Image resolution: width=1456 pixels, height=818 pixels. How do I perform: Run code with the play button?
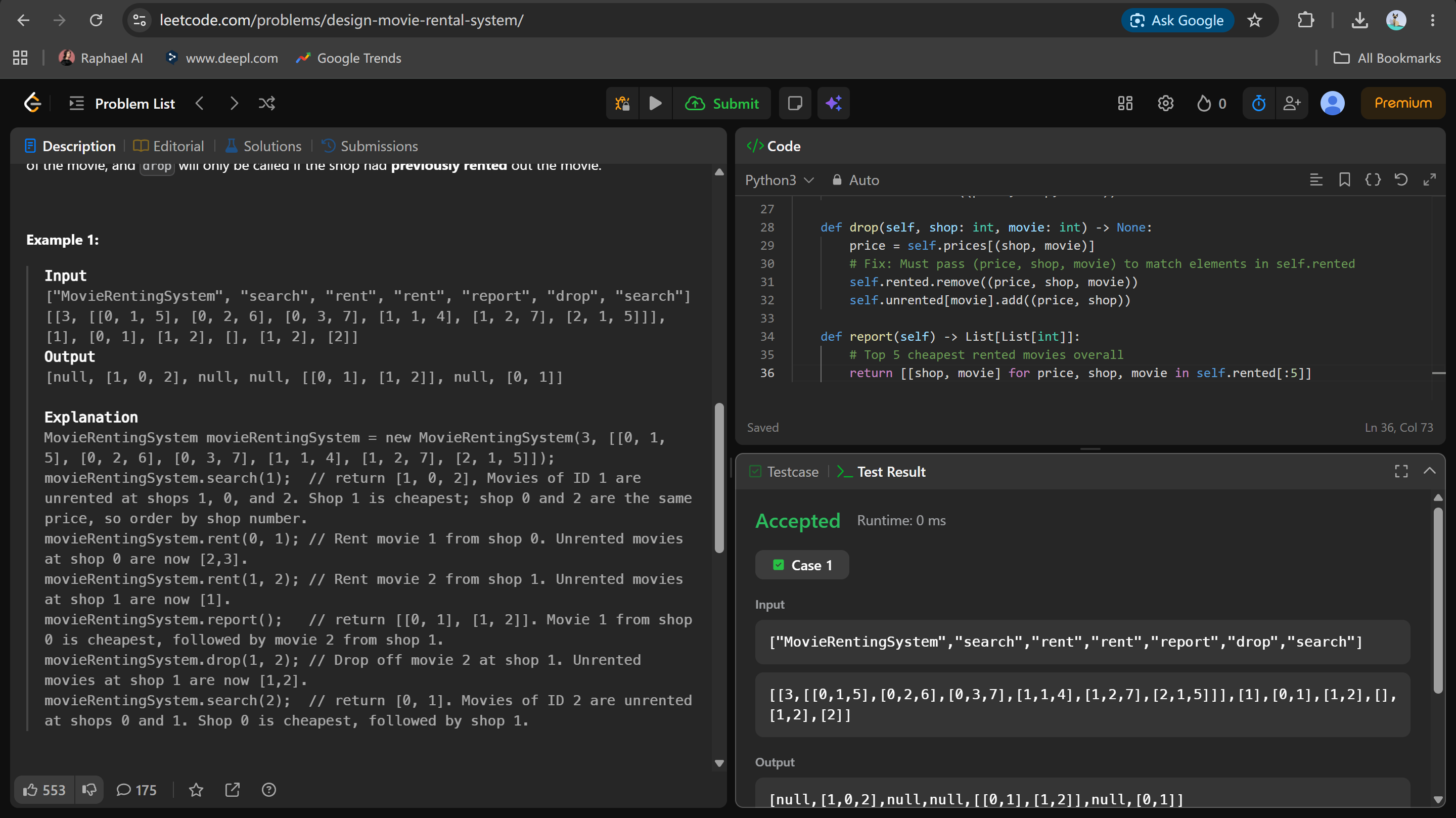[x=655, y=104]
